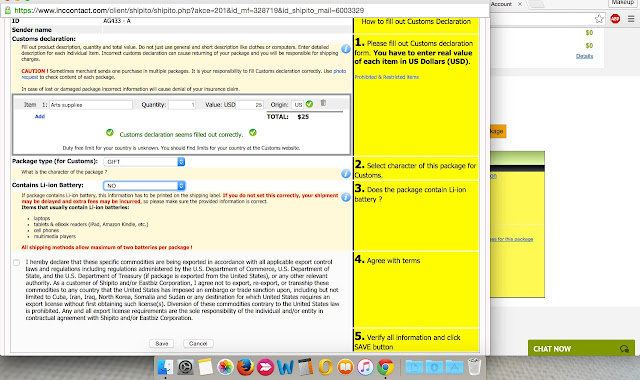Click the item description field with Arts supplies
The height and width of the screenshot is (380, 640).
91,105
